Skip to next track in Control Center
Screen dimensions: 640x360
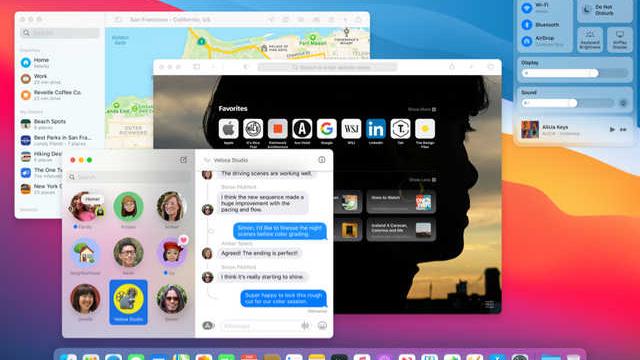pyautogui.click(x=623, y=129)
